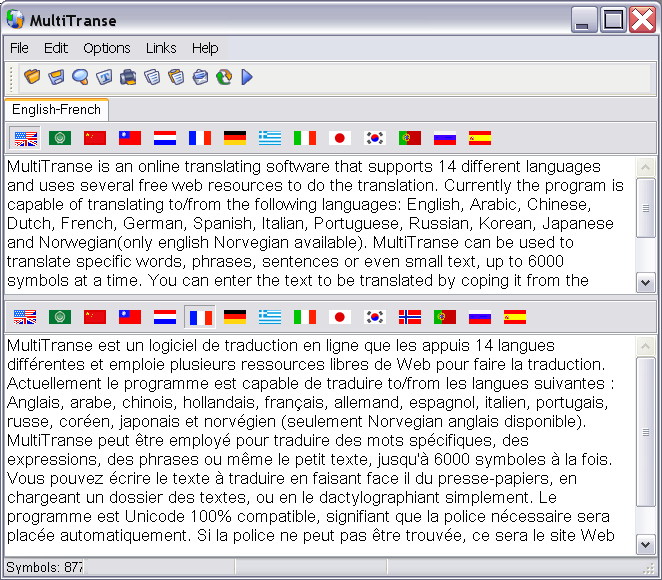Image resolution: width=662 pixels, height=580 pixels.
Task: Print using the printer icon
Action: (128, 77)
